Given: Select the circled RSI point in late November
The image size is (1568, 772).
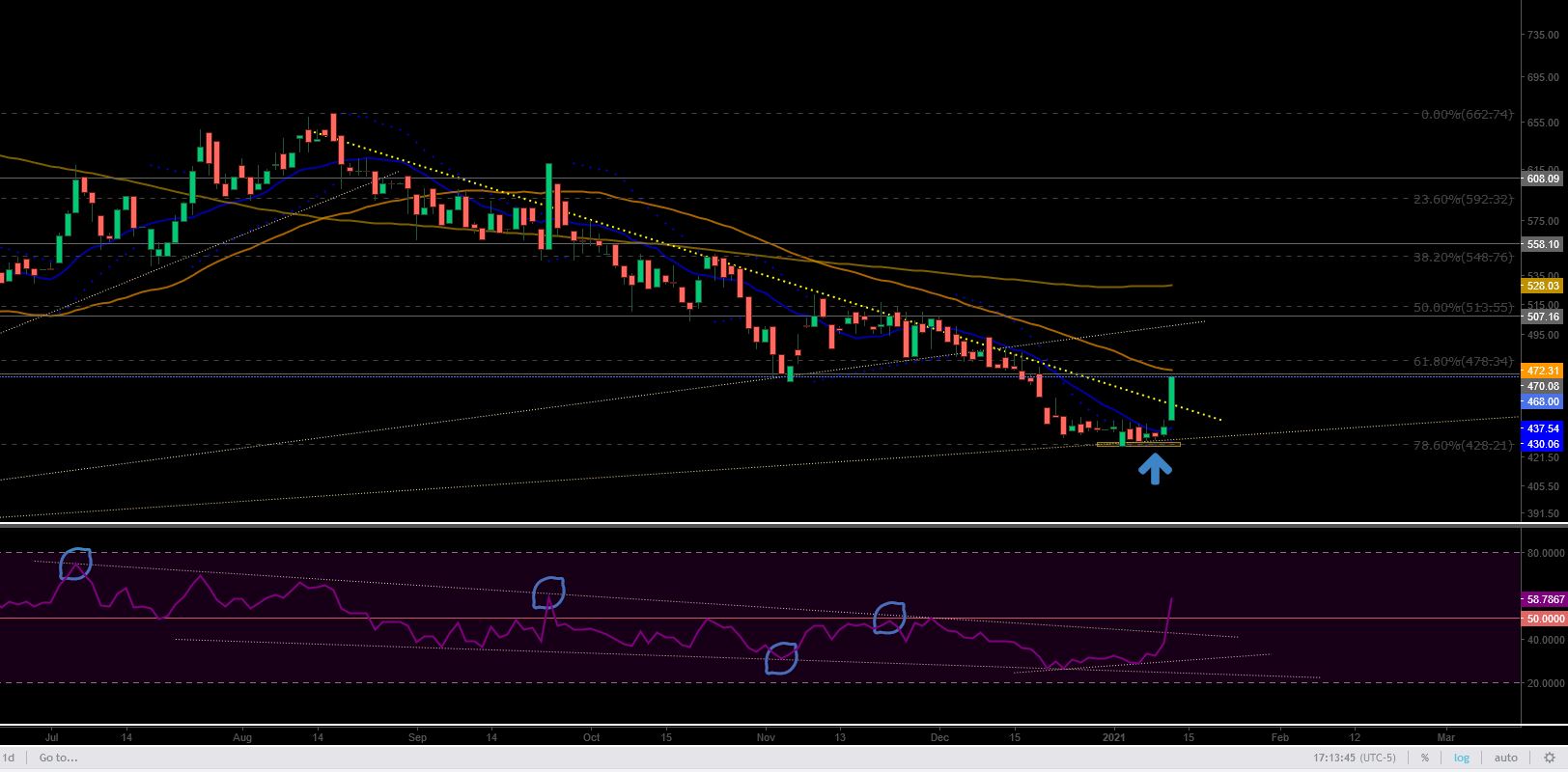Looking at the screenshot, I should tap(890, 619).
